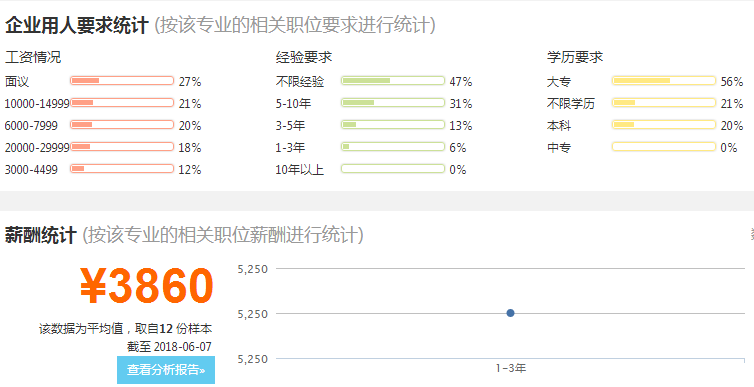Click the 大专 education bar
Viewport: 754px width, 387px height.
(x=664, y=81)
